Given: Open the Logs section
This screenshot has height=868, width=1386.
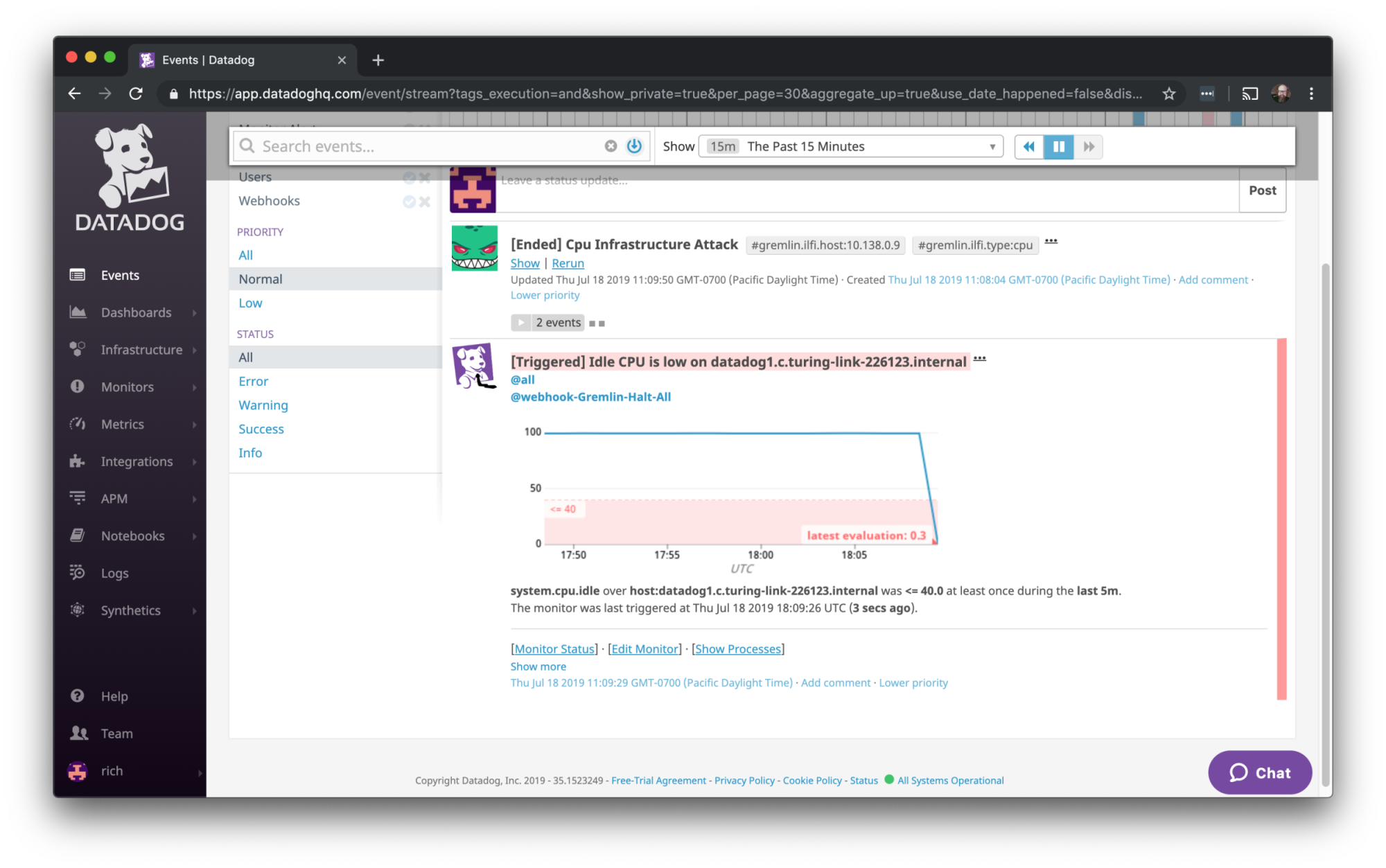Looking at the screenshot, I should (x=114, y=572).
